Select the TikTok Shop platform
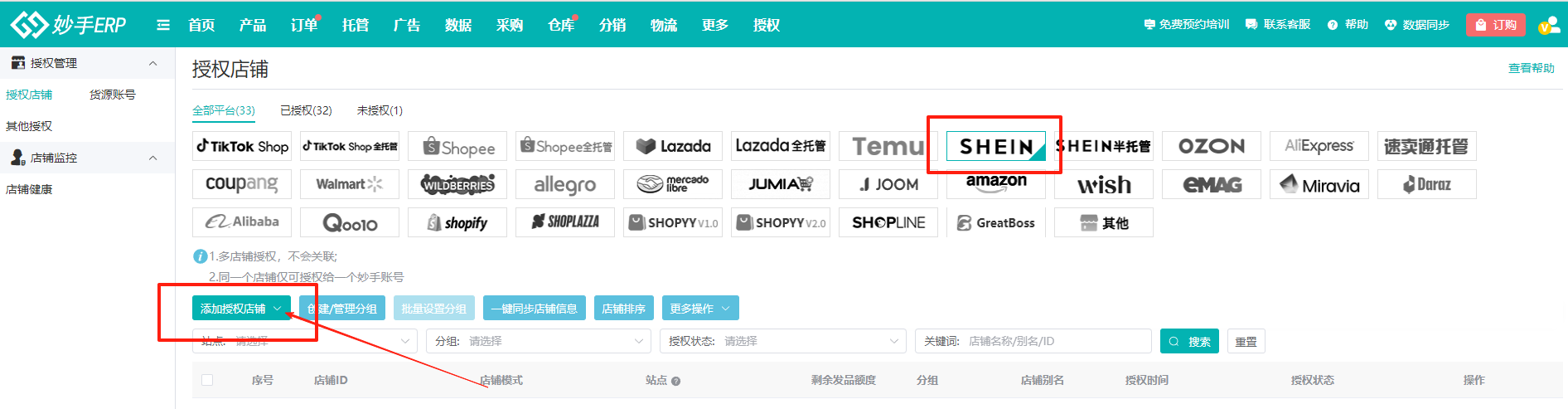This screenshot has height=409, width=1568. [x=242, y=147]
